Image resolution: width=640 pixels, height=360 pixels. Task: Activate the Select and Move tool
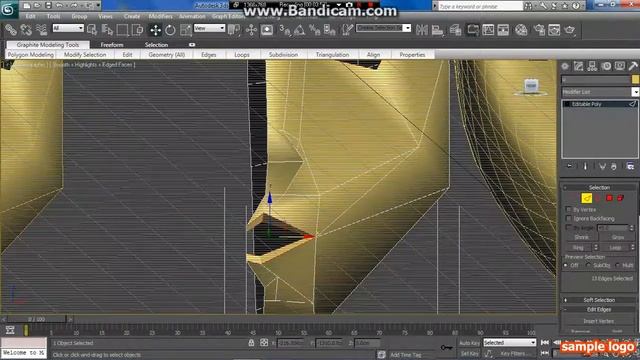(x=156, y=30)
